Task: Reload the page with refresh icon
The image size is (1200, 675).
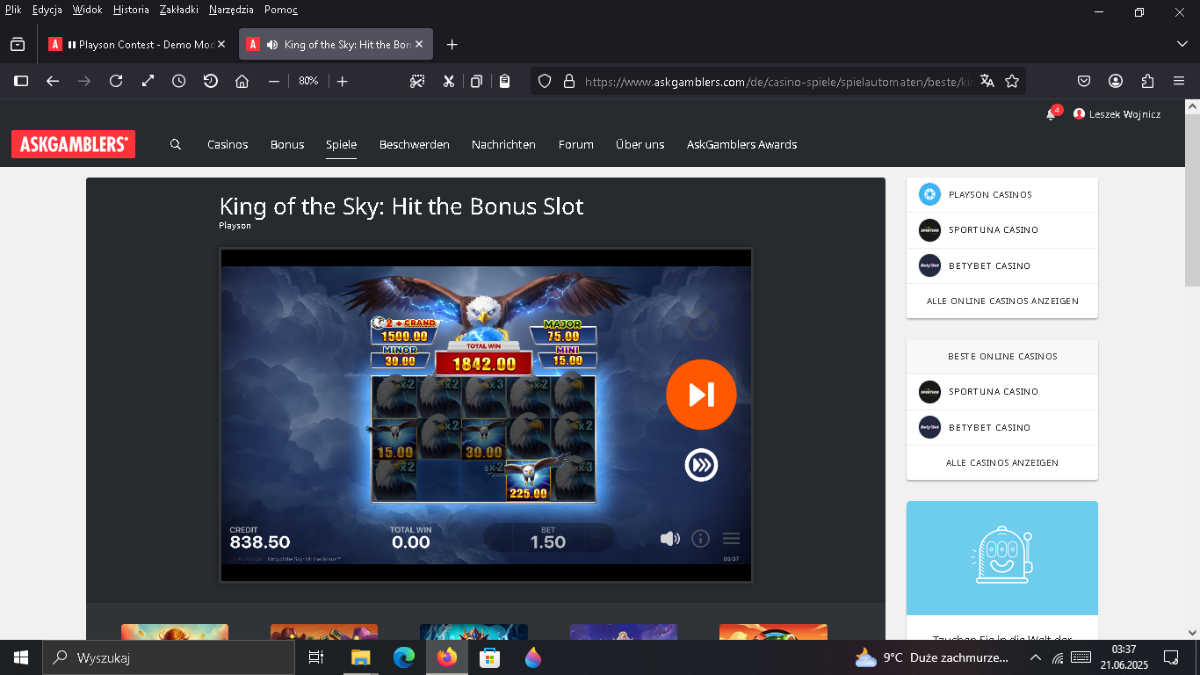Action: click(x=116, y=81)
